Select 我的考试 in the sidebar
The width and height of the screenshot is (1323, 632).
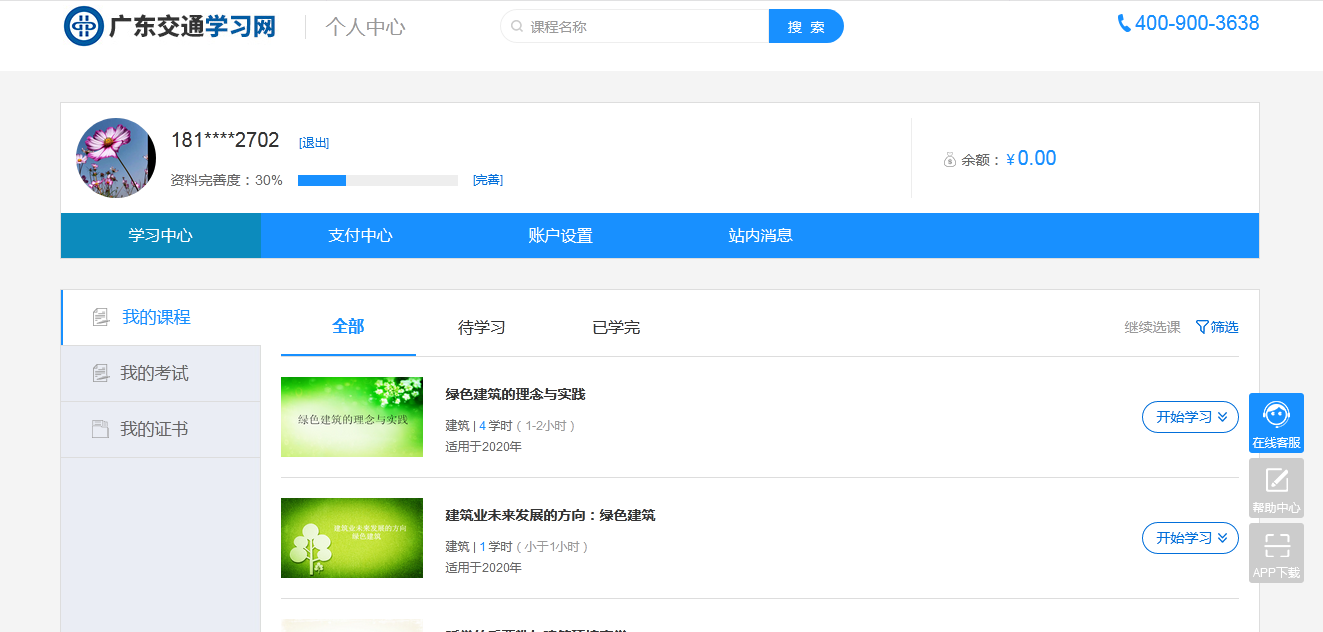154,373
